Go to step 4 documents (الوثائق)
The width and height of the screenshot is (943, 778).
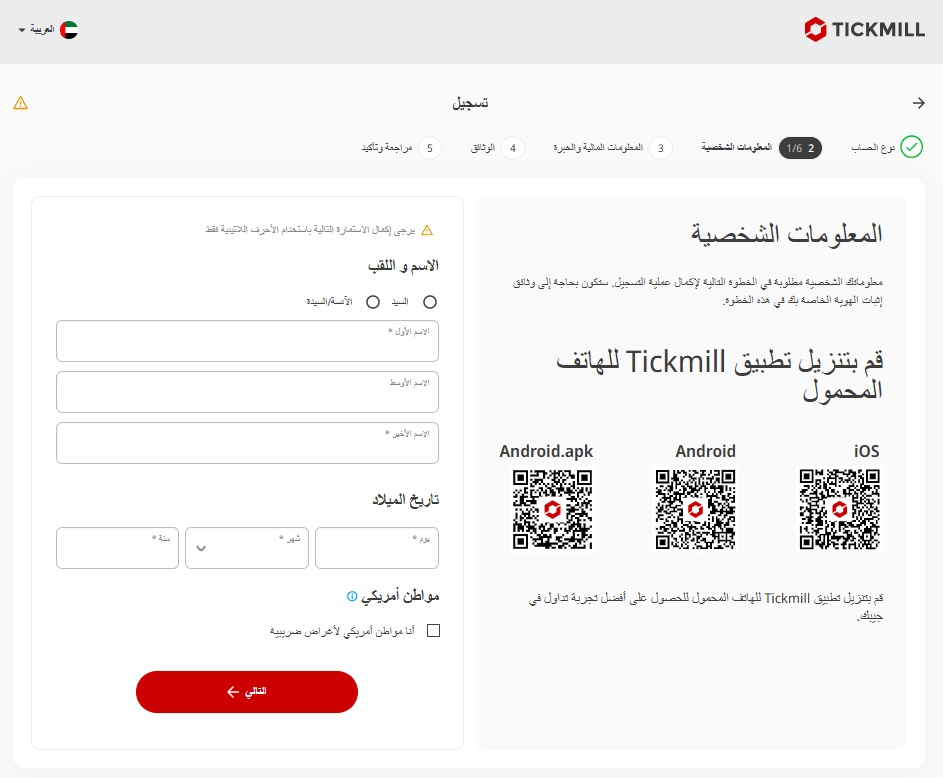click(512, 148)
